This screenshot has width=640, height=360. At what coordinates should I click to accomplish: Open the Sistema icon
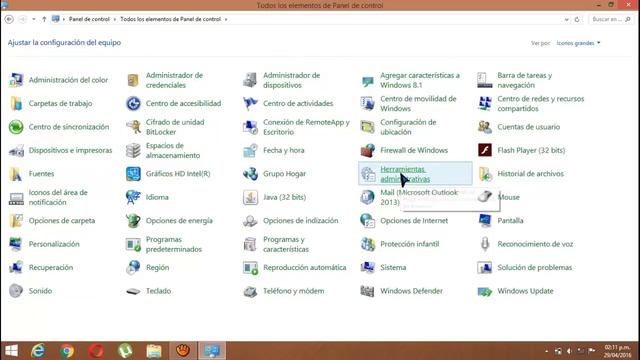pos(367,267)
